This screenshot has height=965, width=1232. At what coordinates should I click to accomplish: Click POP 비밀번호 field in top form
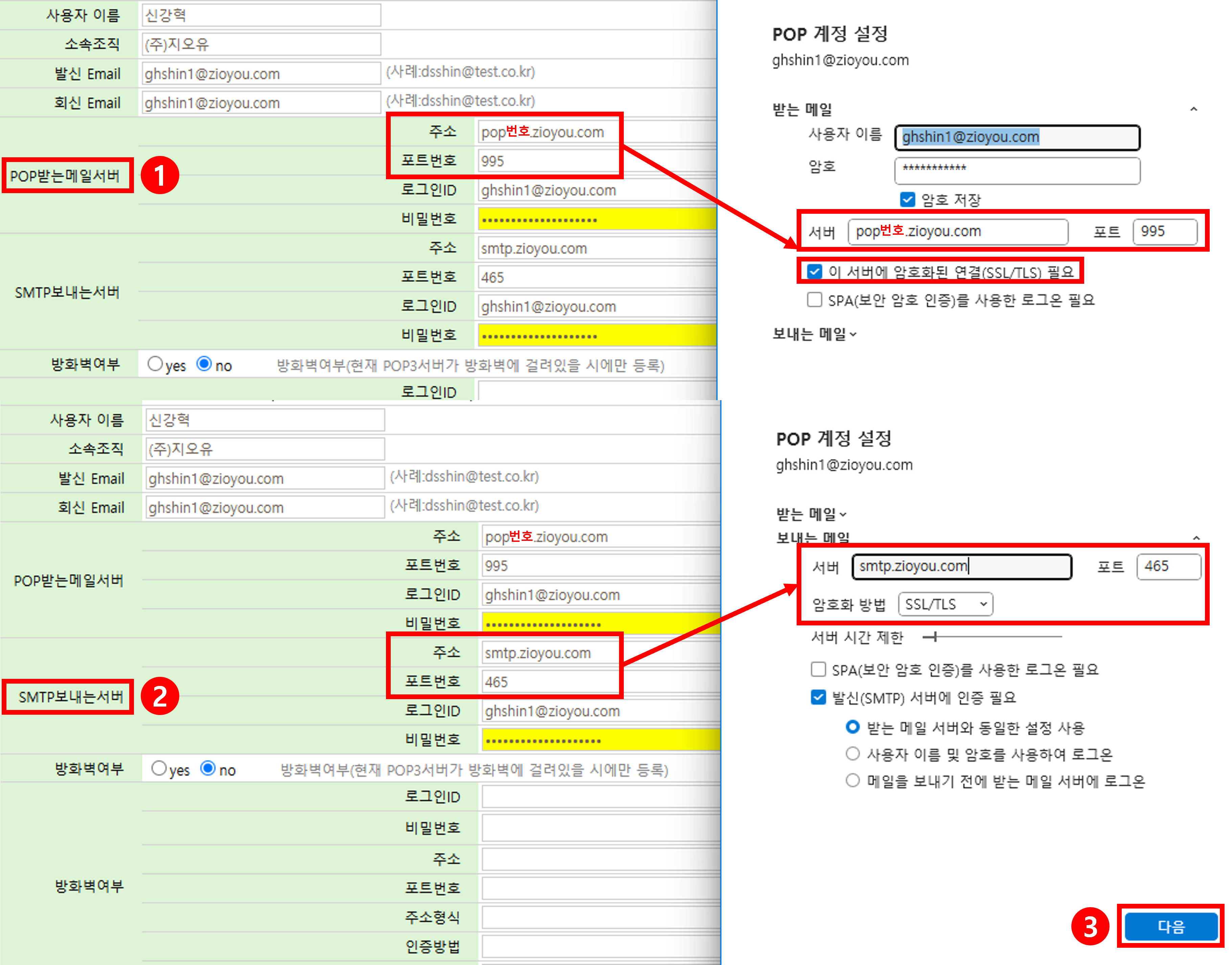[597, 219]
